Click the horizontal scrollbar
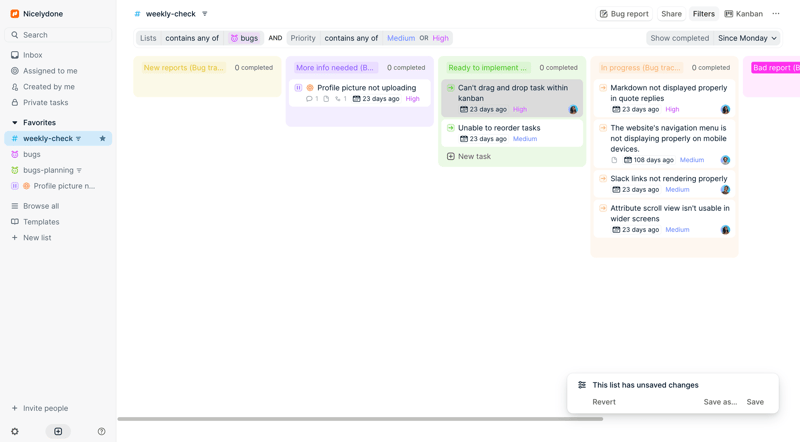 [x=360, y=419]
